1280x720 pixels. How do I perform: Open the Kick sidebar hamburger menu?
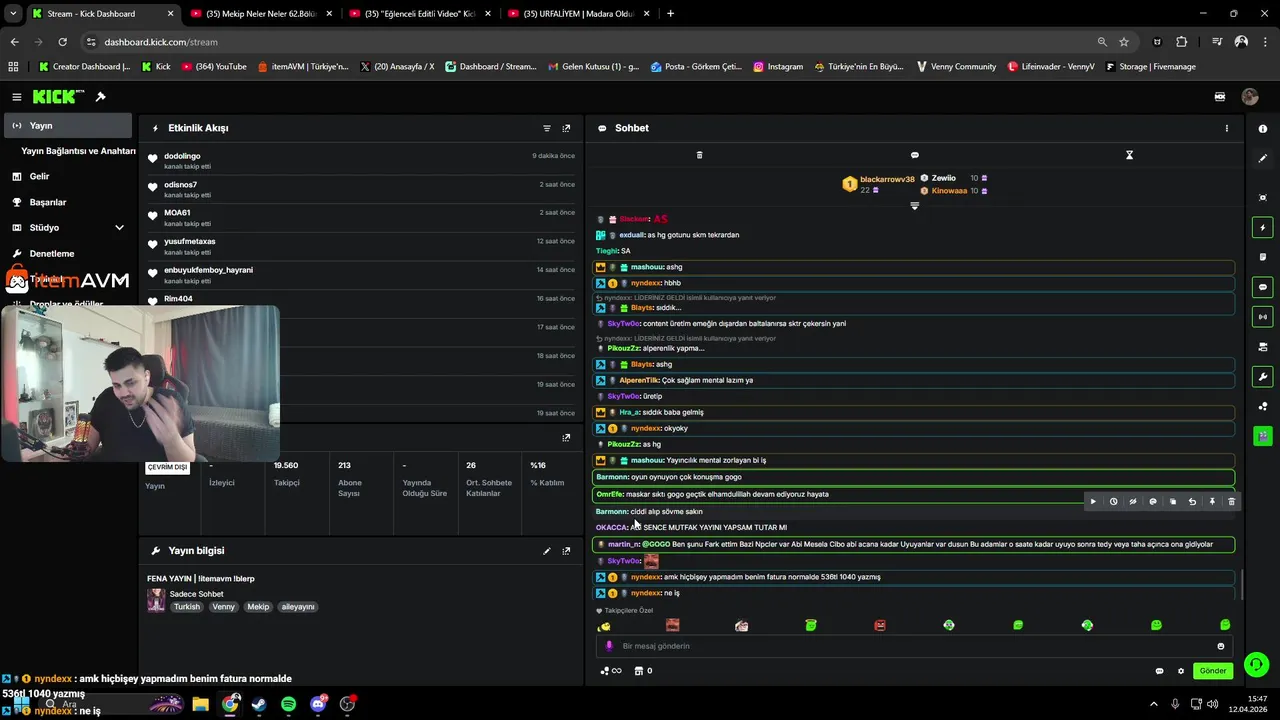coord(16,97)
